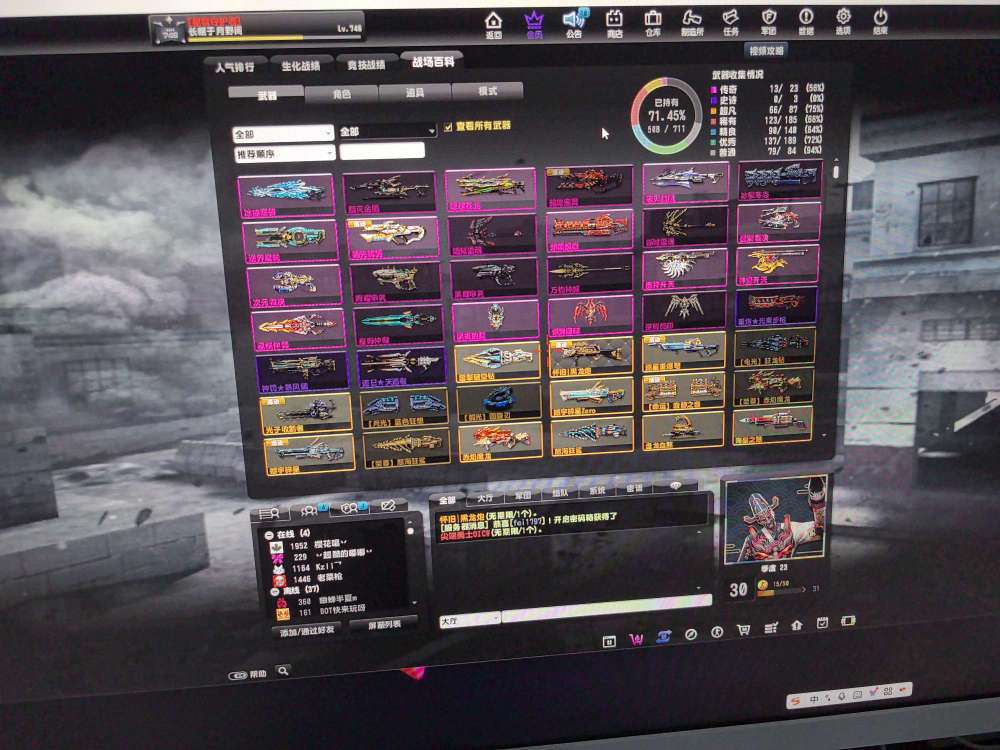Image resolution: width=1000 pixels, height=750 pixels.
Task: Open the 仓库 briefcase inventory icon
Action: (x=652, y=24)
